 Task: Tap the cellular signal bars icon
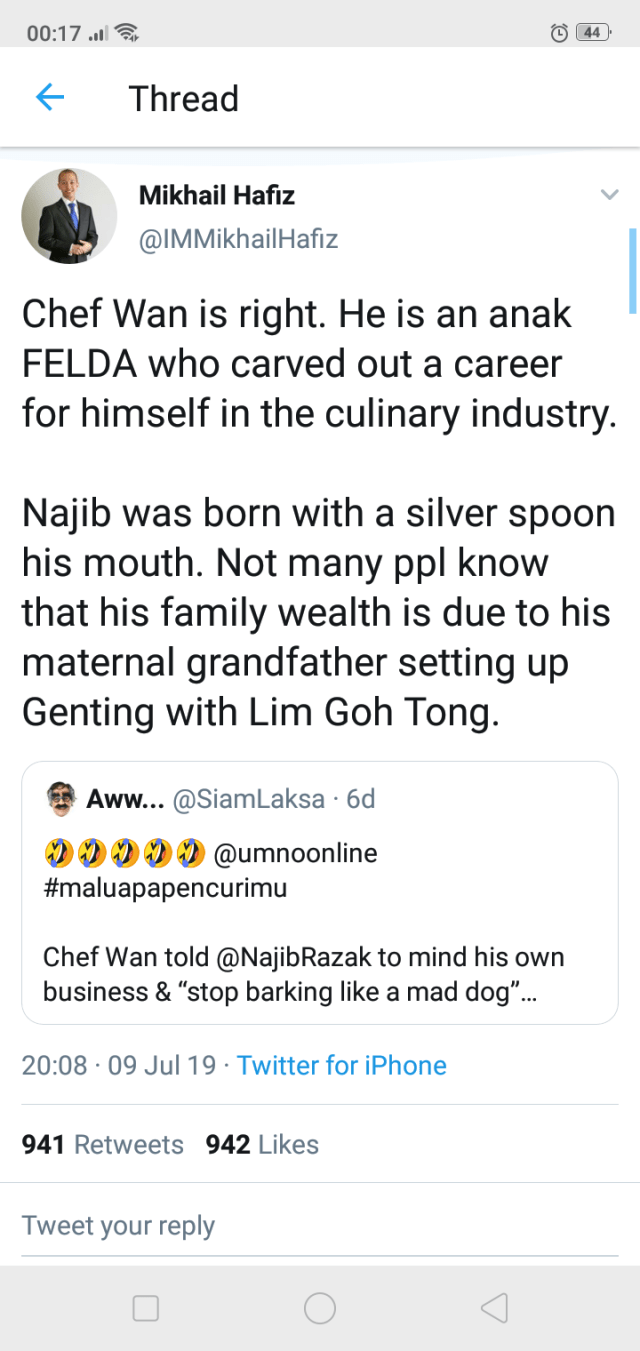(98, 33)
